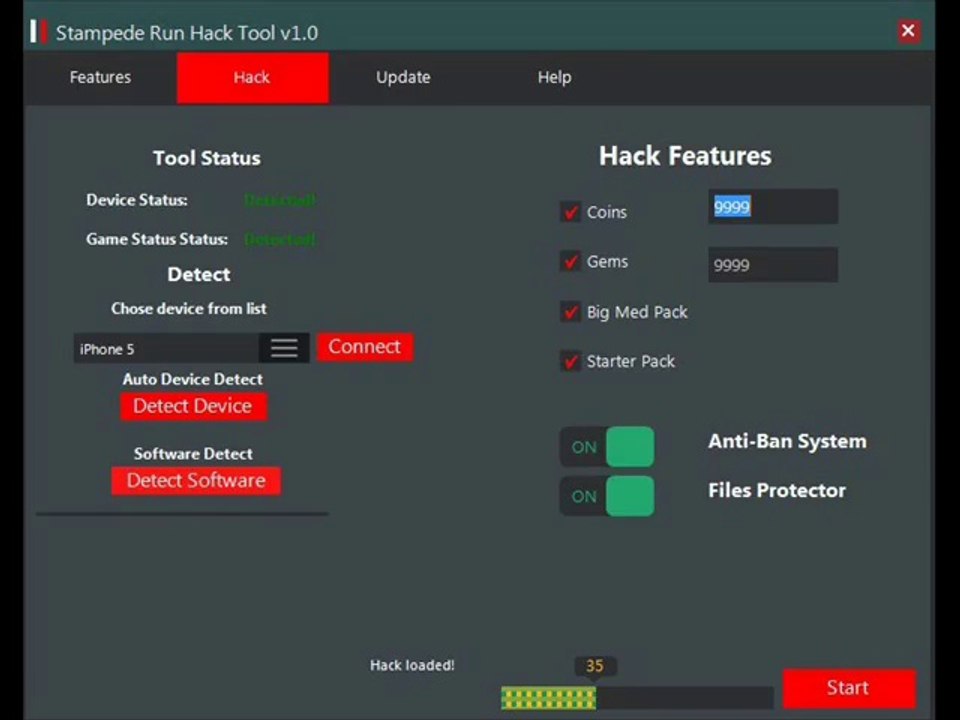960x720 pixels.
Task: Click the green Detected! value beside Game Status
Action: (280, 239)
